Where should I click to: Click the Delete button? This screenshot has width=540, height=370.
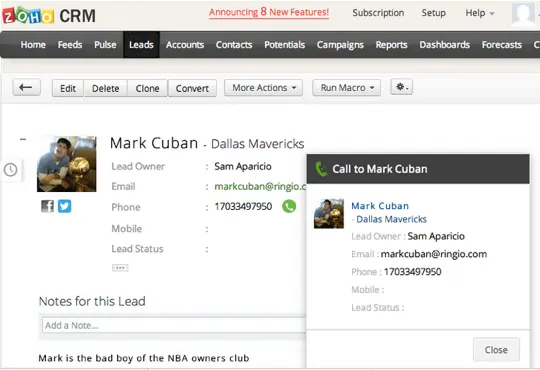[105, 89]
